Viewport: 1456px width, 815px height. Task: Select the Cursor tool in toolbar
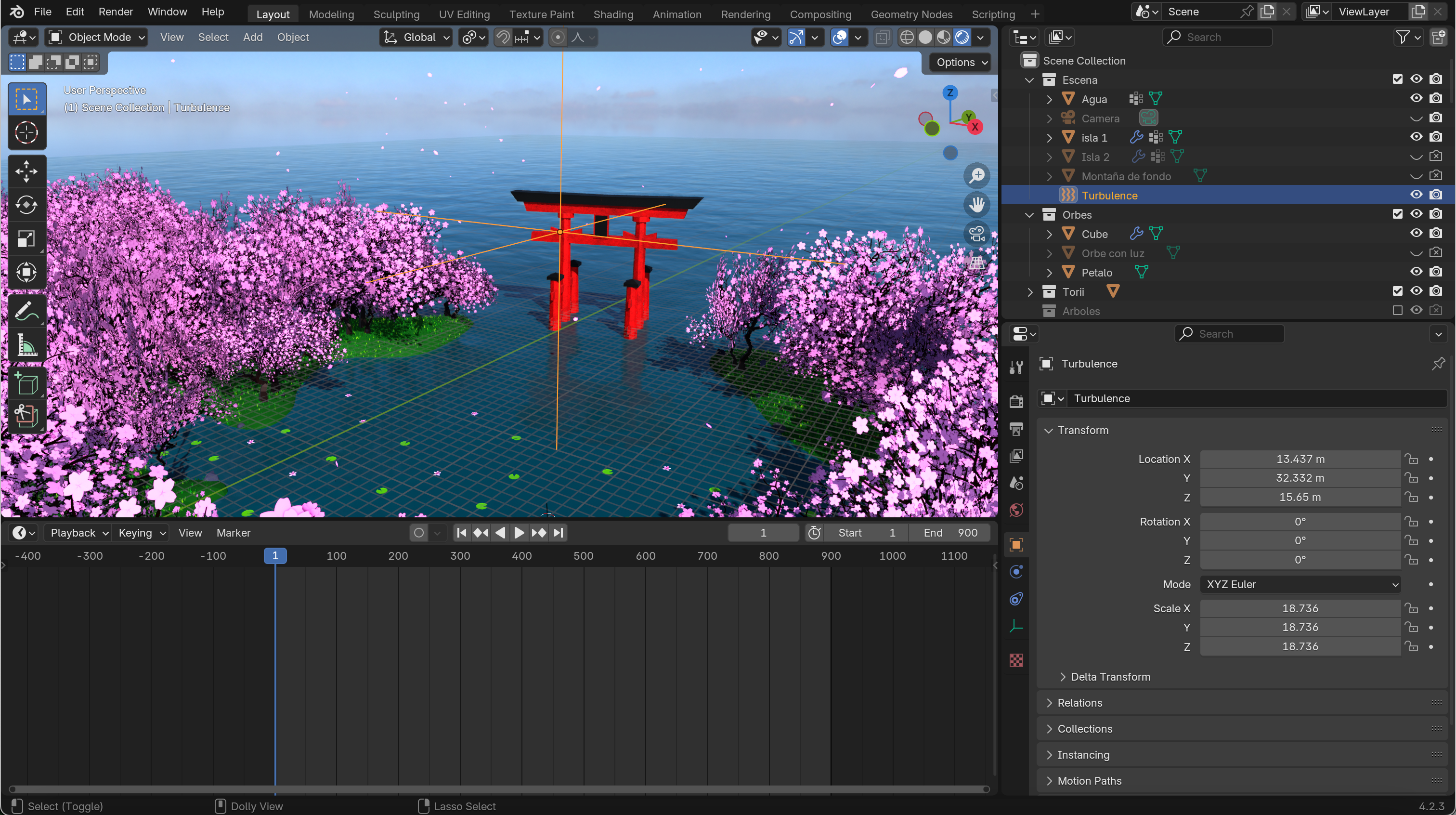(x=26, y=133)
